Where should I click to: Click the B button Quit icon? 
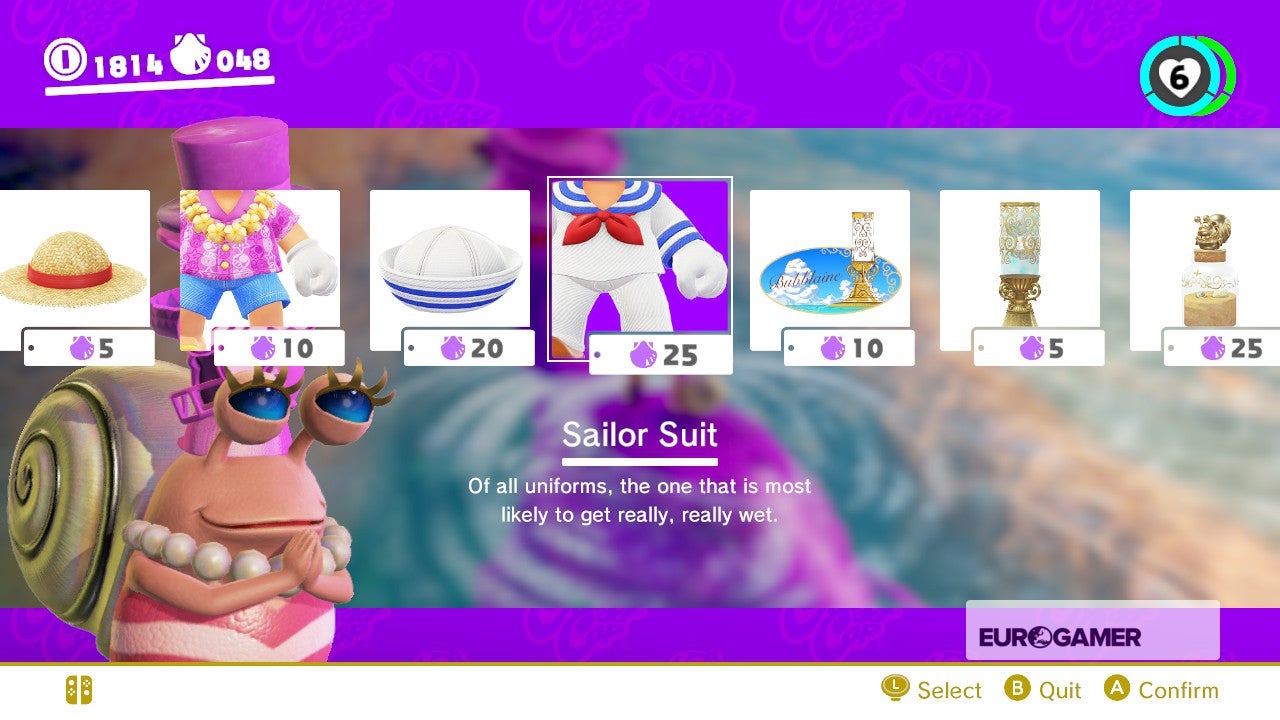pos(1017,688)
